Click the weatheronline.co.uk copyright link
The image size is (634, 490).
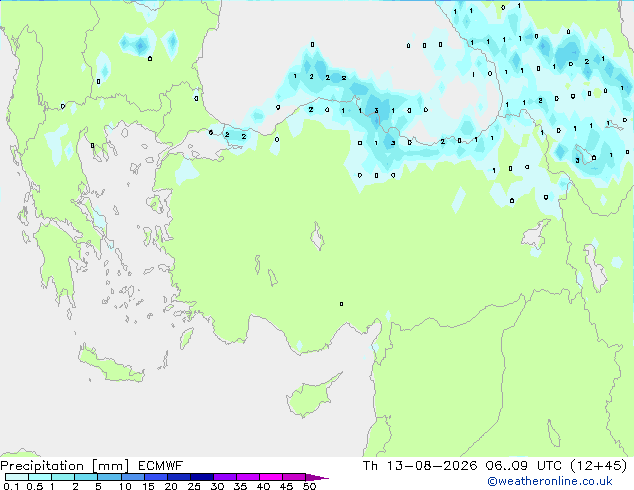tap(550, 481)
